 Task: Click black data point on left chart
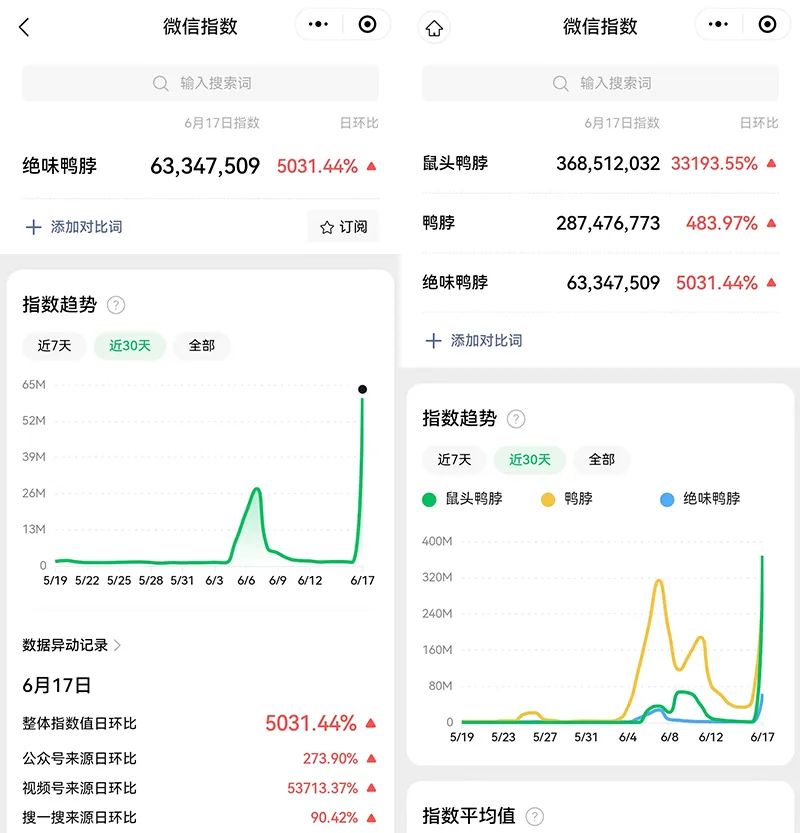coord(362,389)
